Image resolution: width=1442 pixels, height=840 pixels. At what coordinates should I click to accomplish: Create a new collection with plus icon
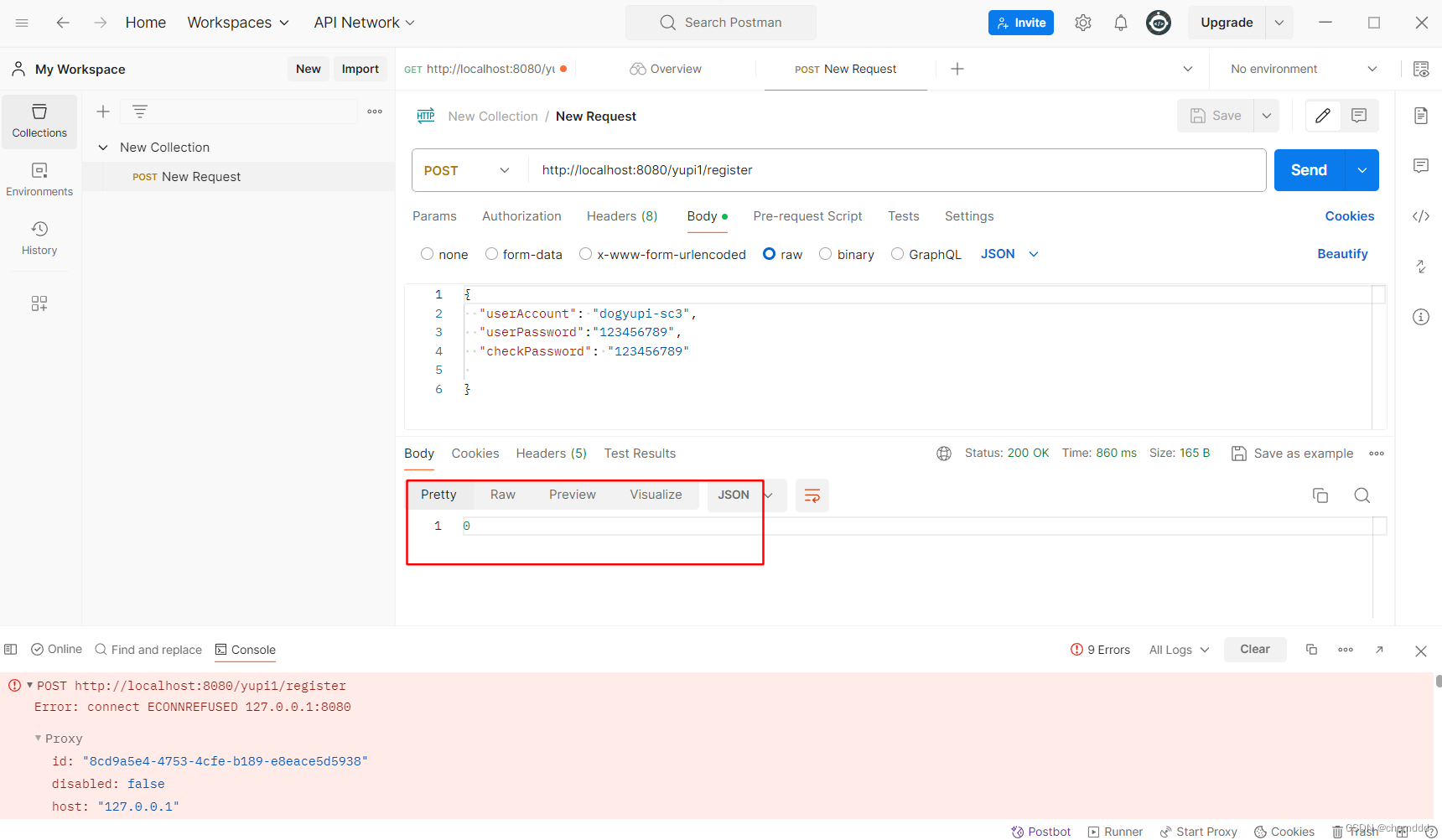tap(103, 111)
